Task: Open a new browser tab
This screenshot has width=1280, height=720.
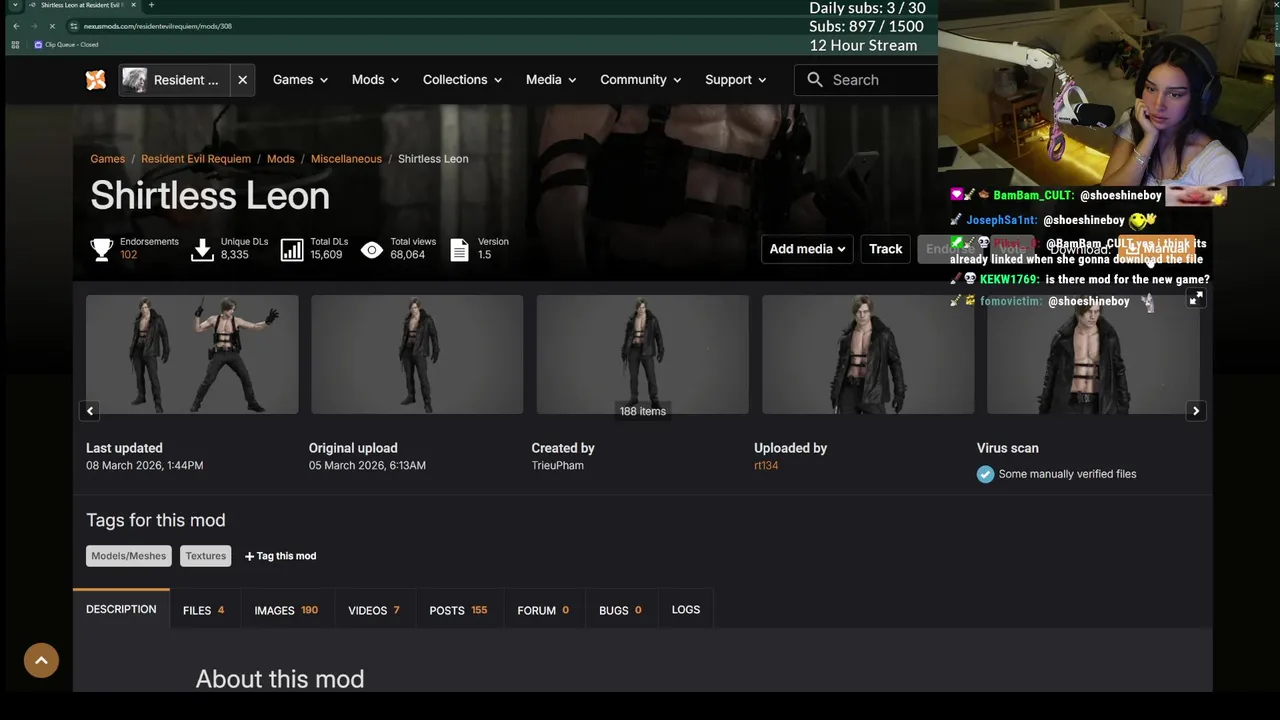Action: (151, 5)
